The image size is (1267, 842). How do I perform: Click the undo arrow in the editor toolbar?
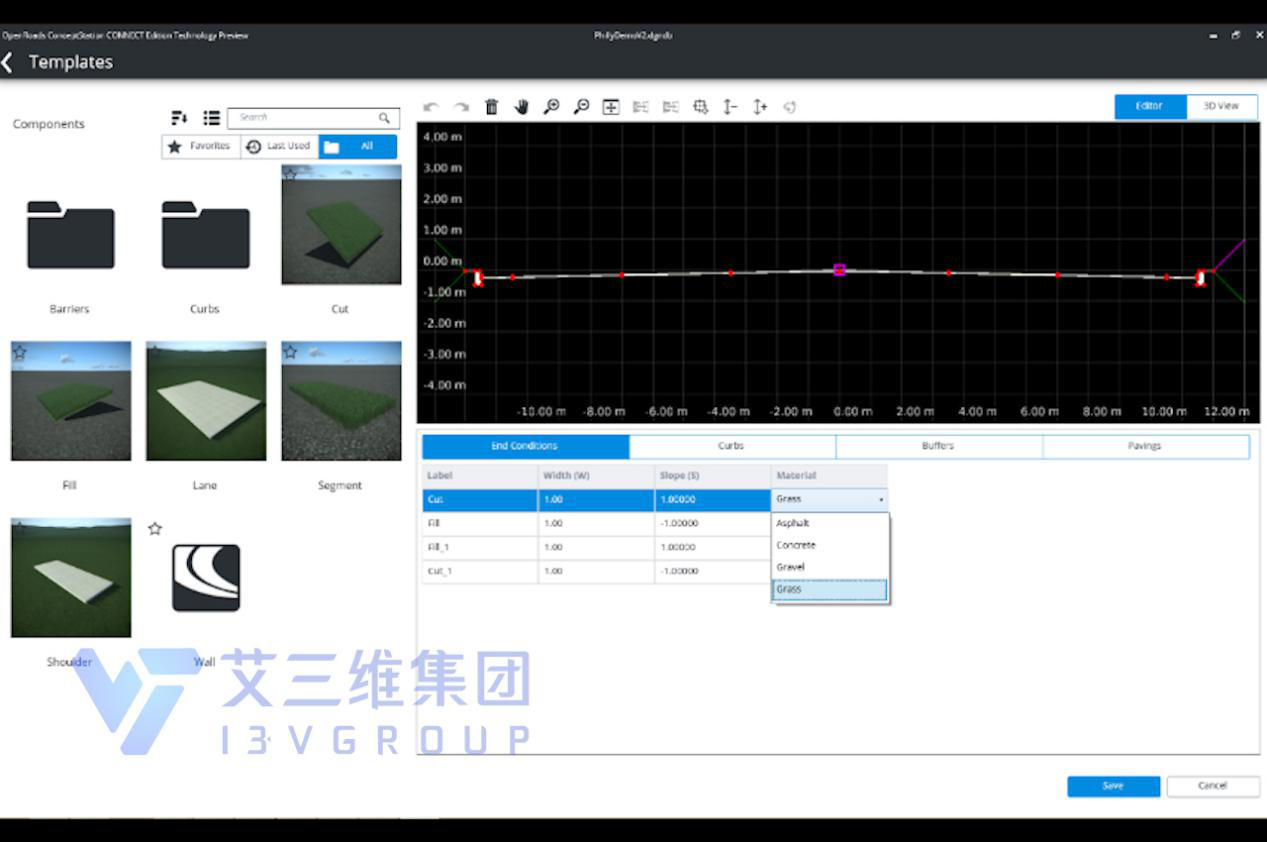(x=431, y=107)
